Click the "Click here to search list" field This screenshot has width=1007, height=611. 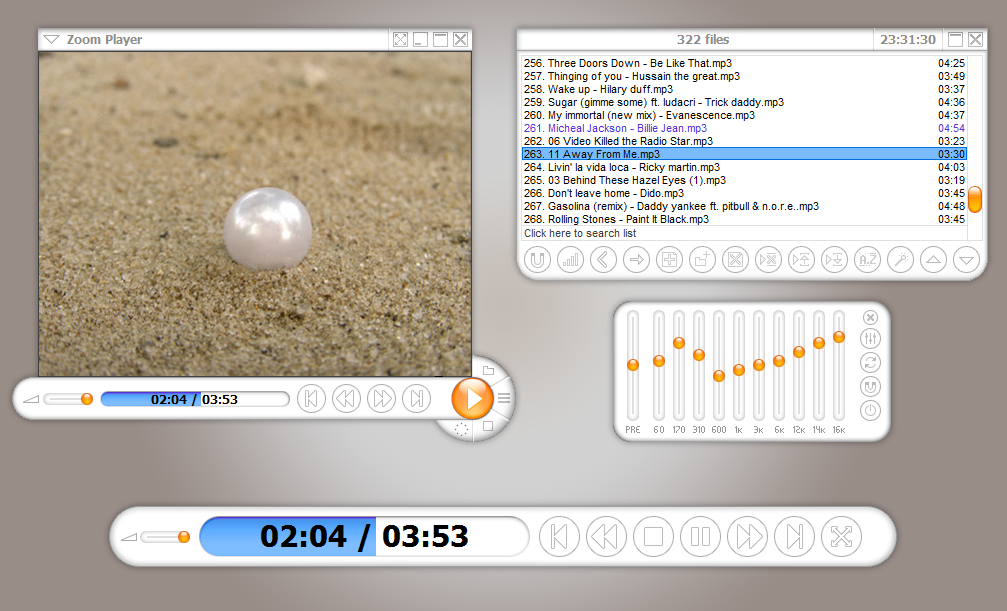pyautogui.click(x=580, y=233)
